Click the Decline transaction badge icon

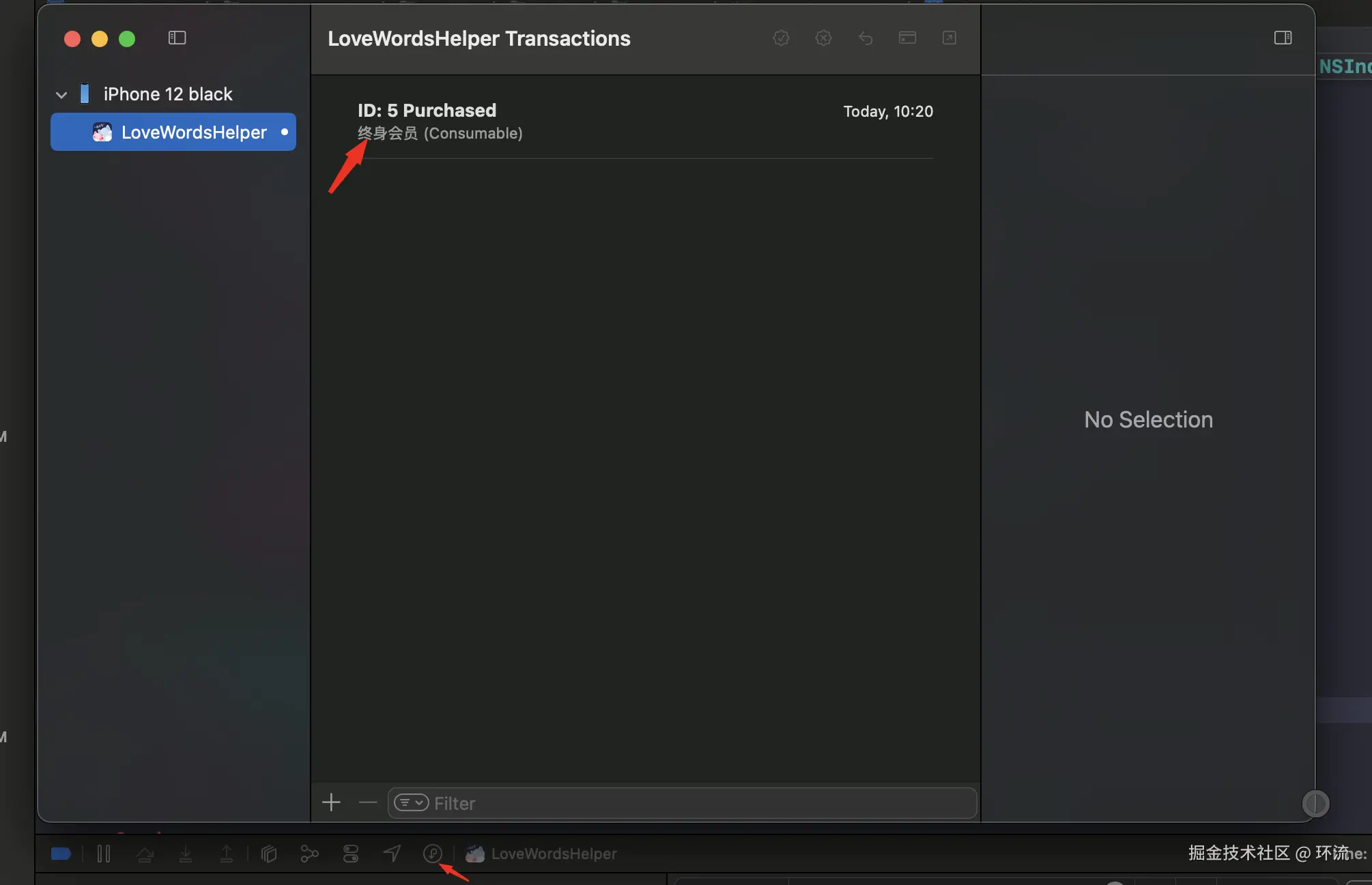click(x=823, y=38)
